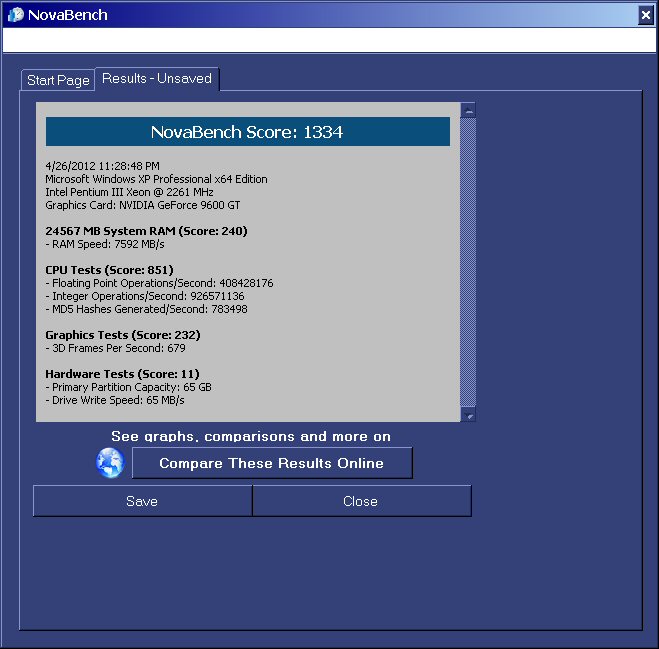
Task: Close the NovaBench window with X button
Action: 646,15
